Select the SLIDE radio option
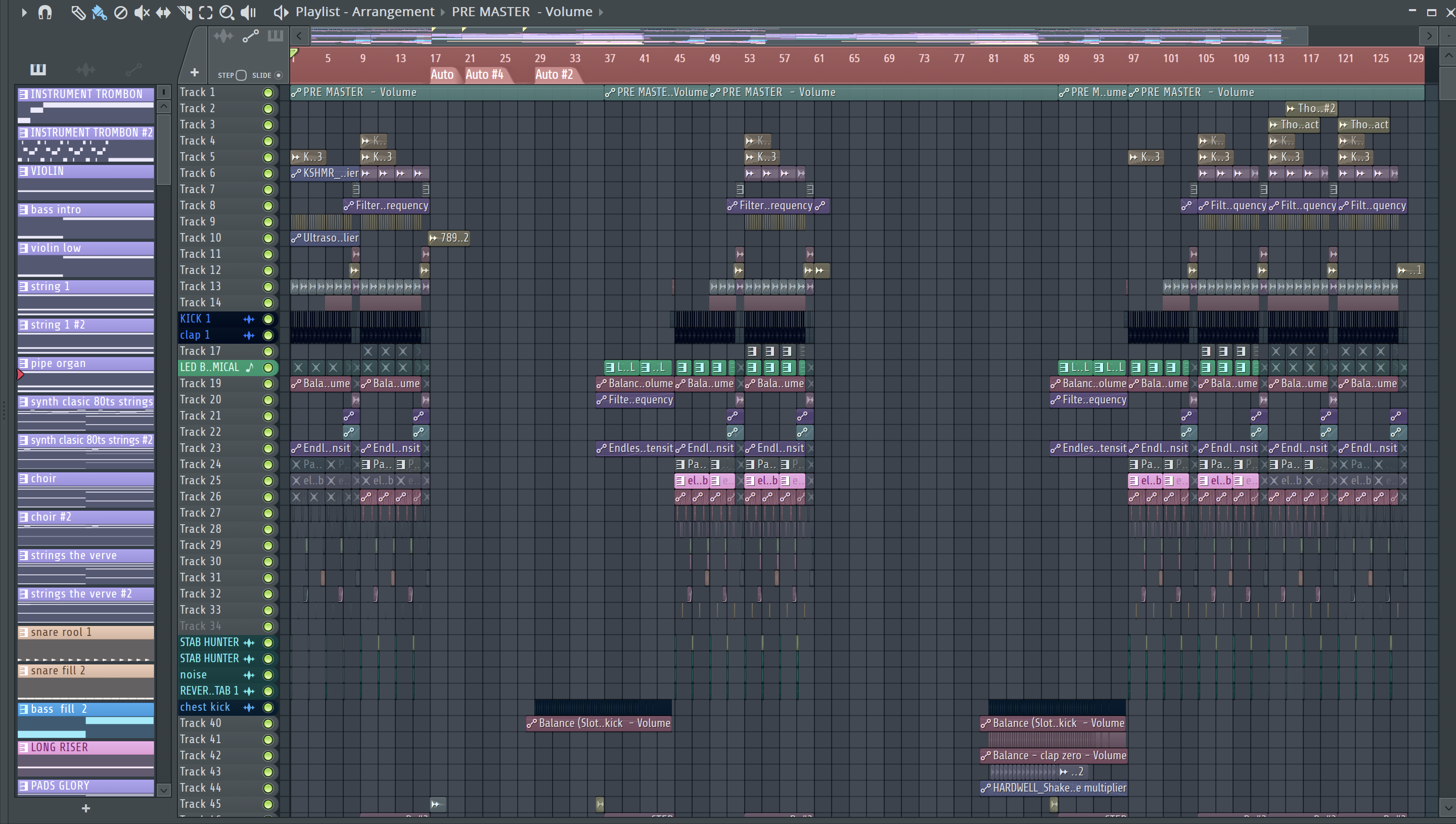Viewport: 1456px width, 824px height. click(279, 75)
